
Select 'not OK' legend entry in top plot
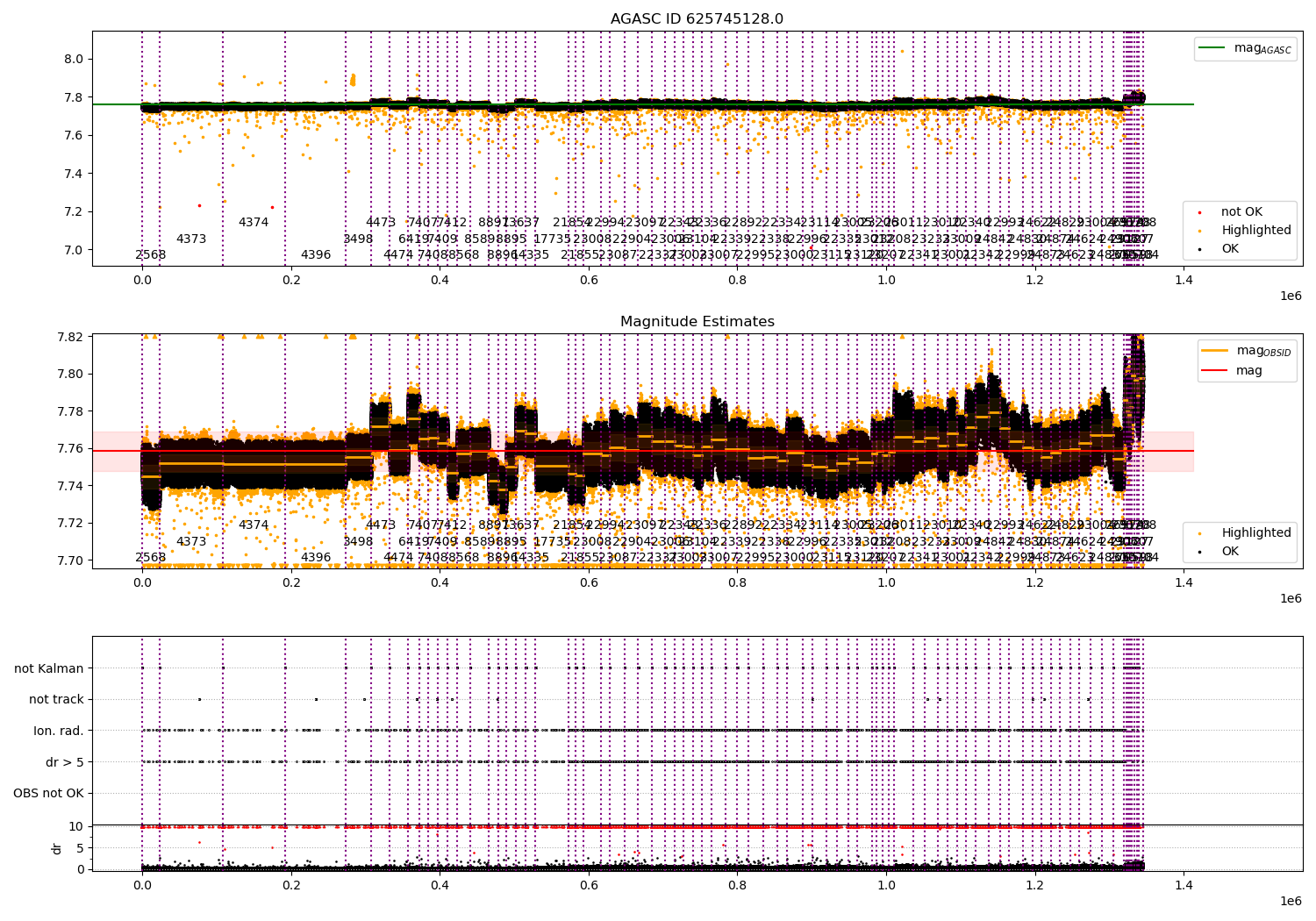point(1241,212)
